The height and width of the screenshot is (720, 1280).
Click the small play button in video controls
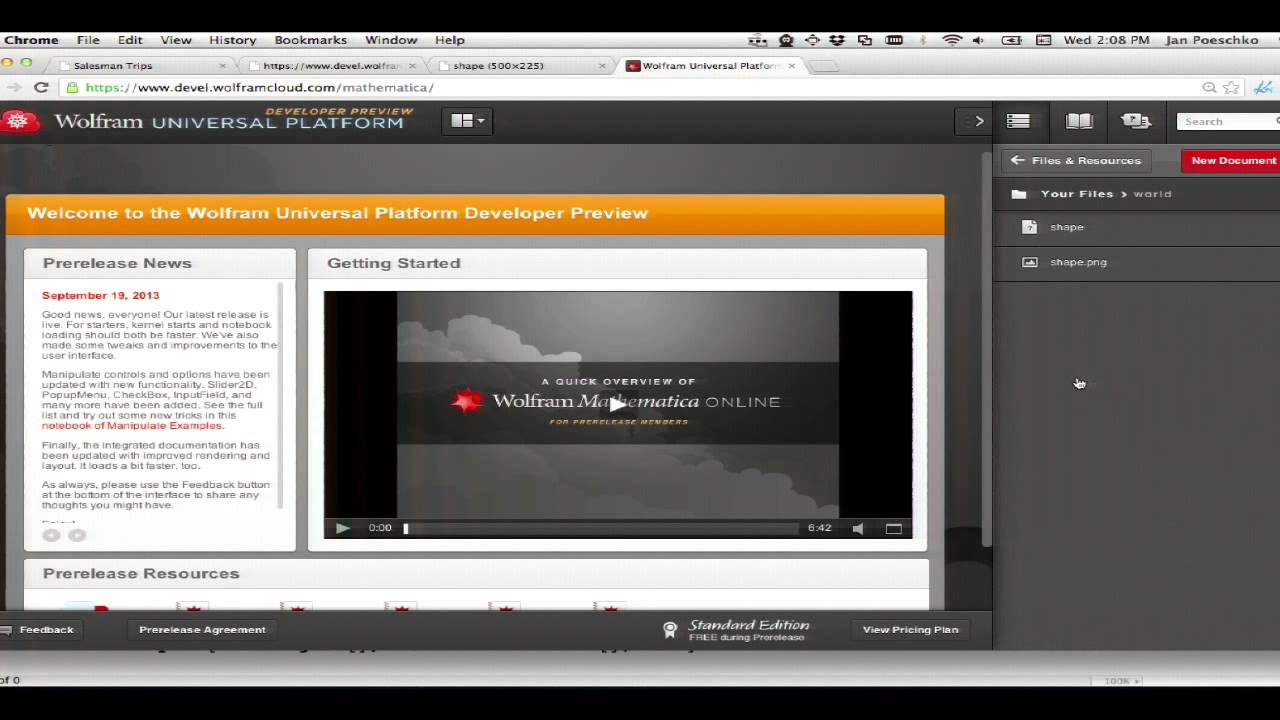pos(342,528)
